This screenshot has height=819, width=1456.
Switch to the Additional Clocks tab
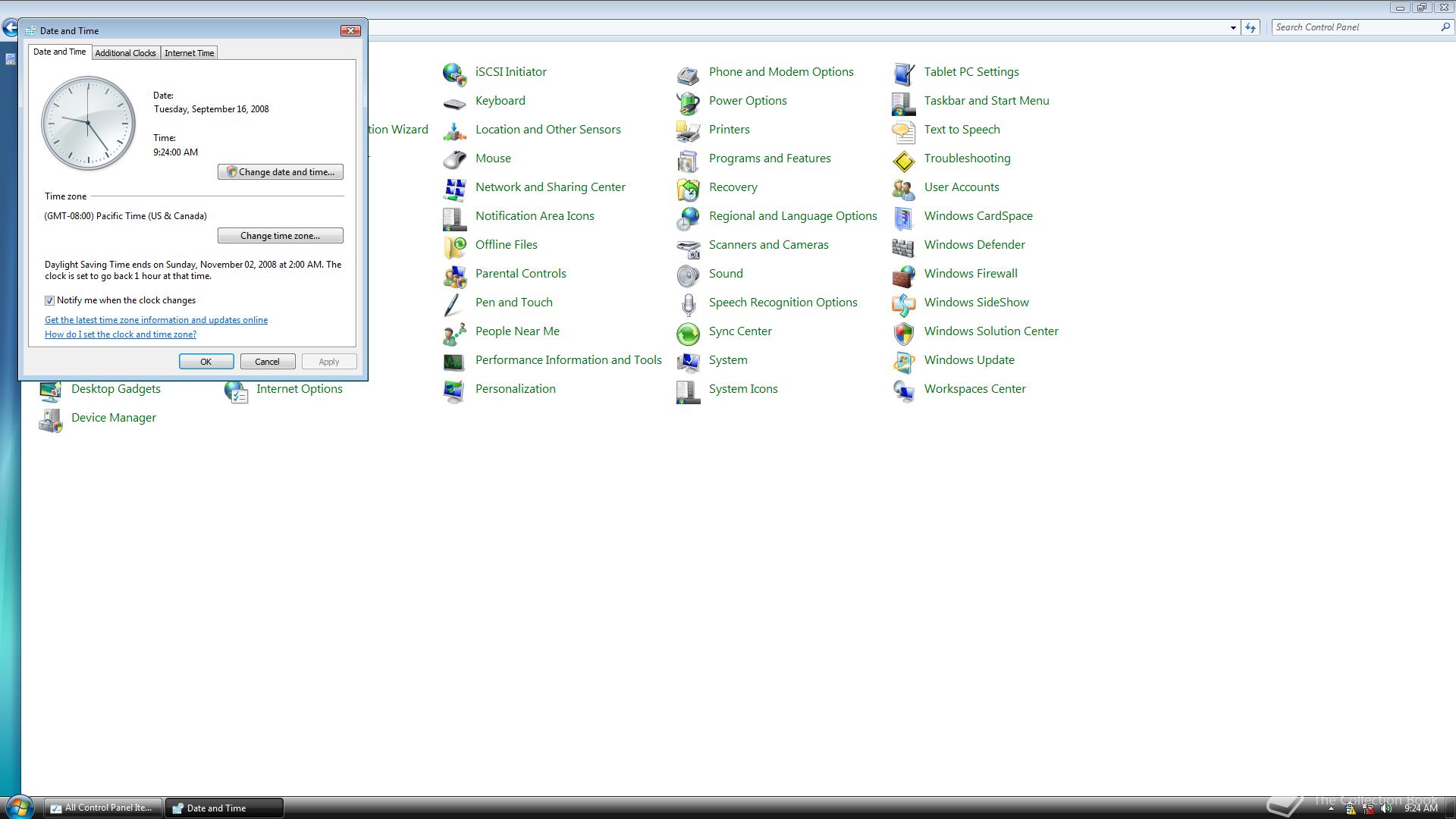(125, 53)
